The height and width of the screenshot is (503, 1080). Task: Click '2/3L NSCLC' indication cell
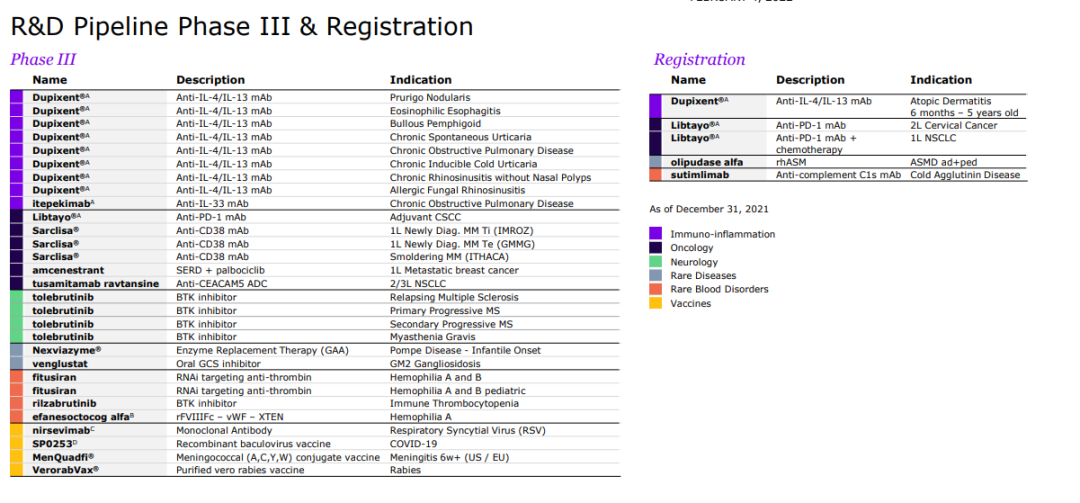pyautogui.click(x=417, y=283)
